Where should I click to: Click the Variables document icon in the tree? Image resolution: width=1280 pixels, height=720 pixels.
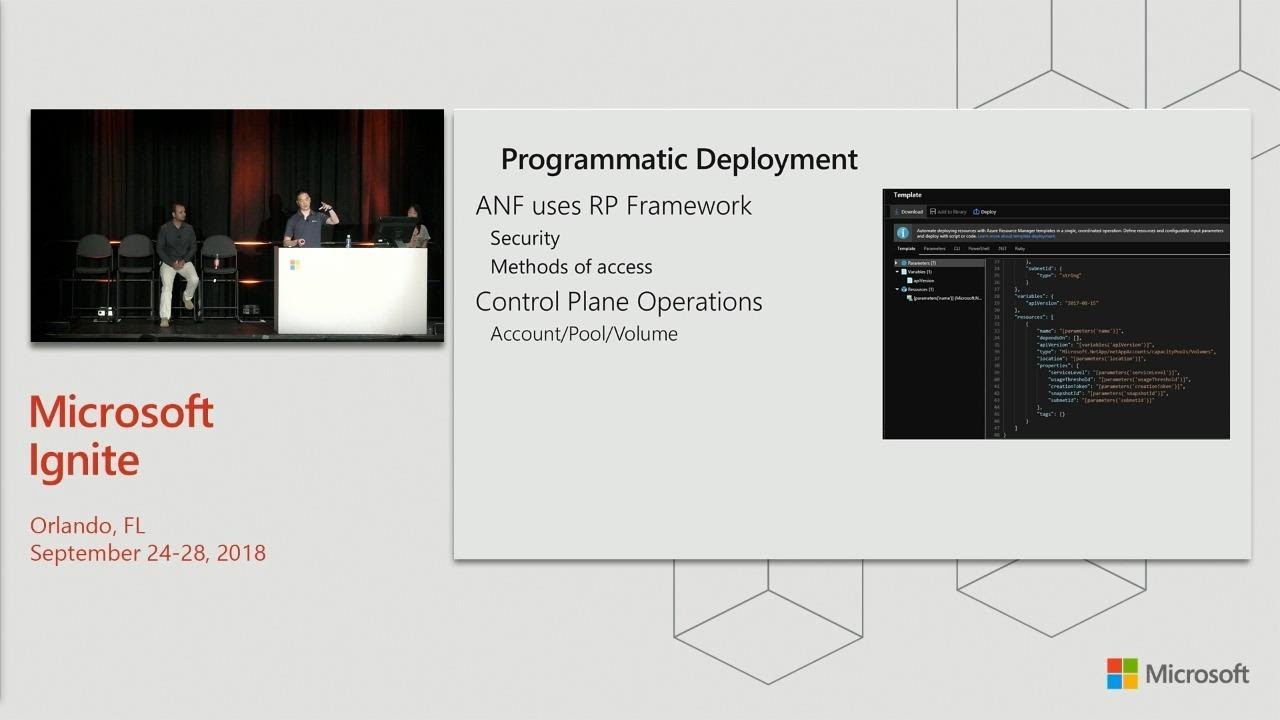coord(904,272)
